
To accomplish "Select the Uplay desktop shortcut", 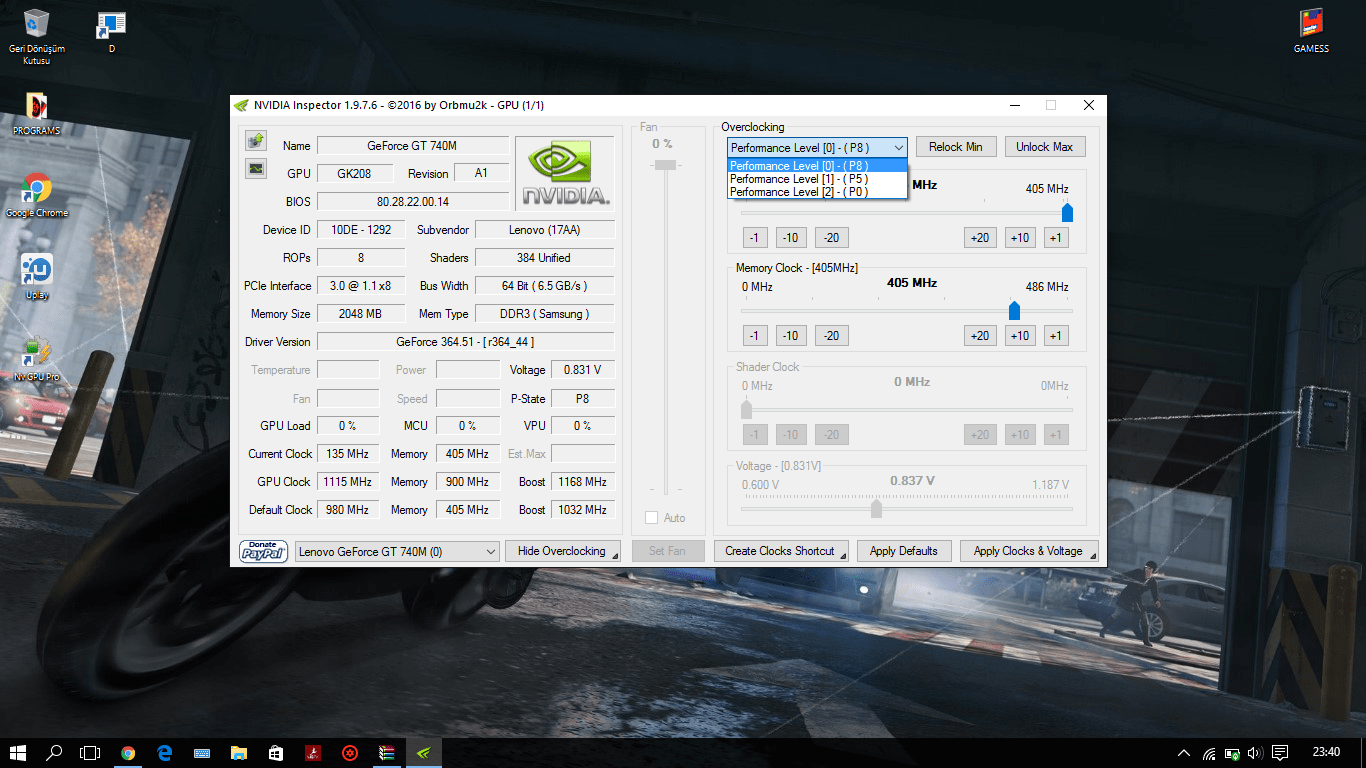I will (x=37, y=277).
